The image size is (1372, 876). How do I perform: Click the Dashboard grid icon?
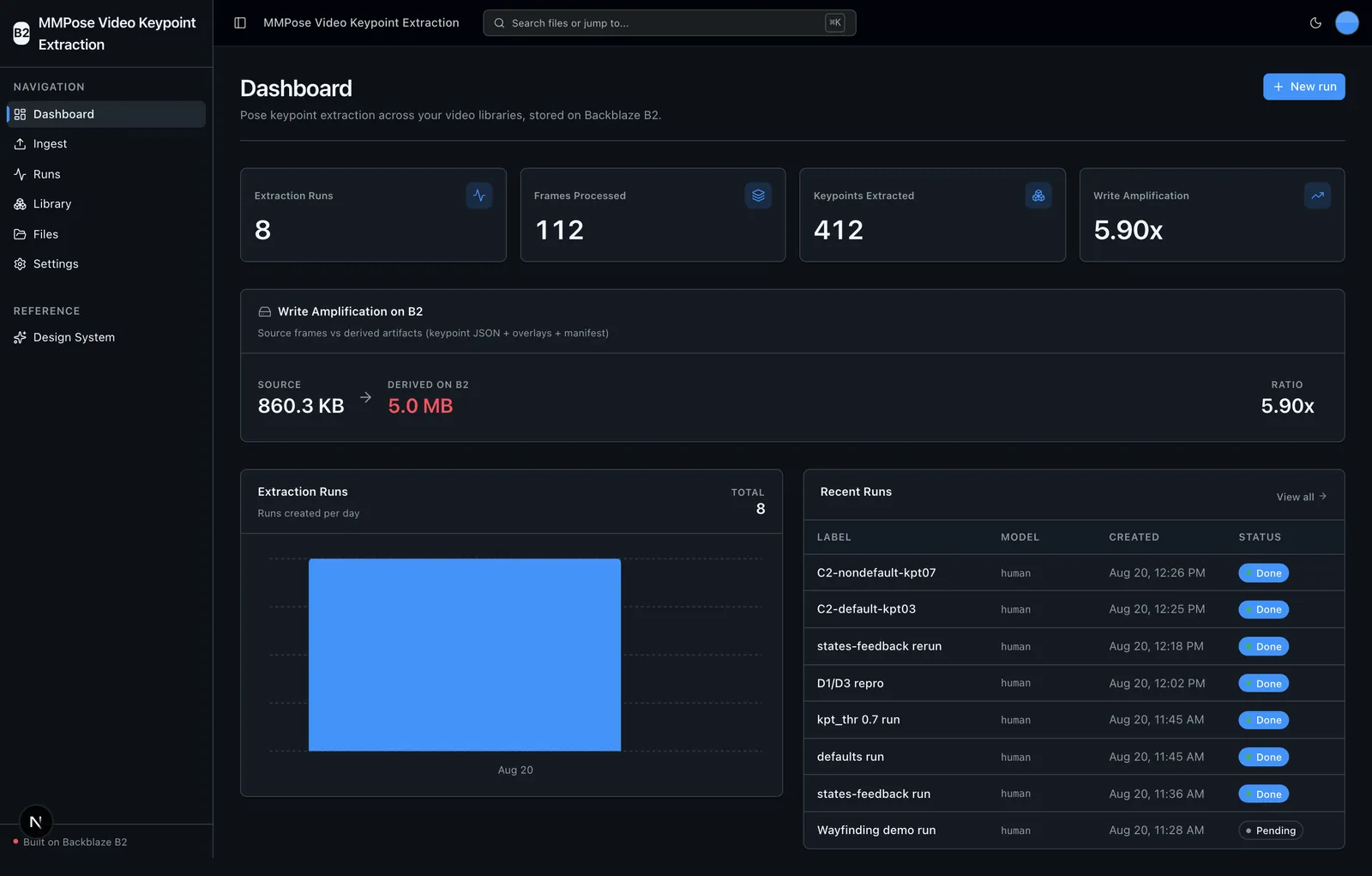tap(20, 114)
